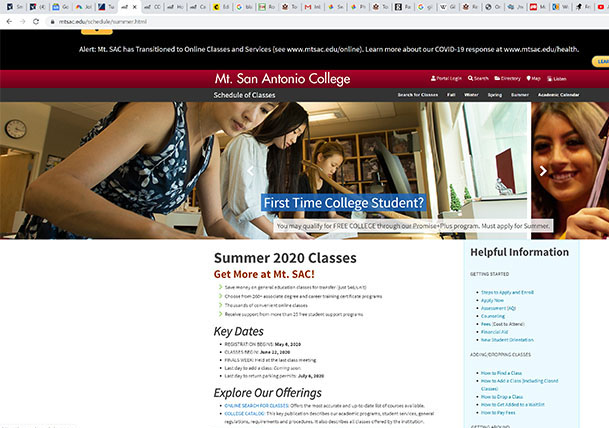Open the Fall schedule menu item

pos(451,95)
